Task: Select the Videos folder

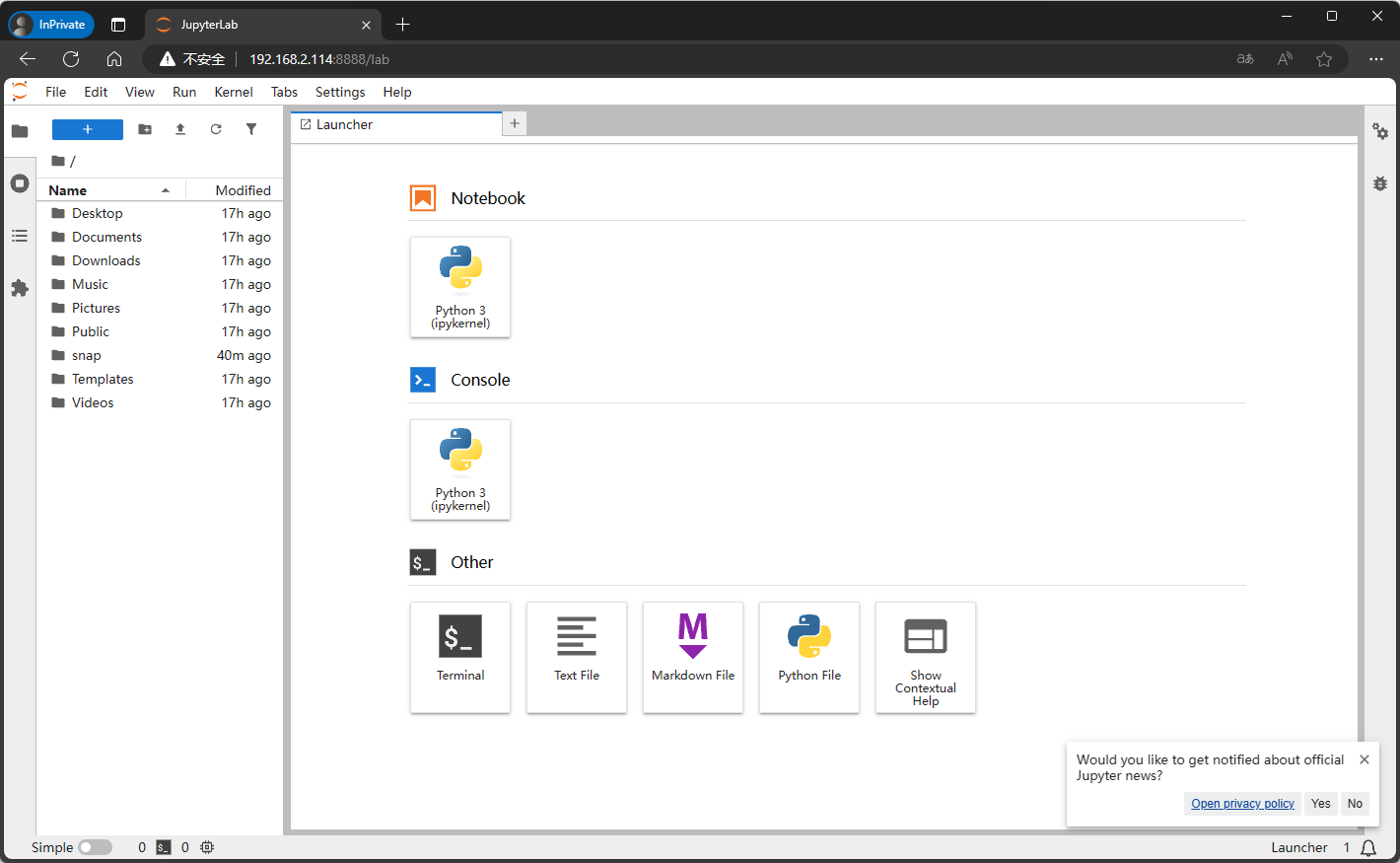Action: pos(160,402)
